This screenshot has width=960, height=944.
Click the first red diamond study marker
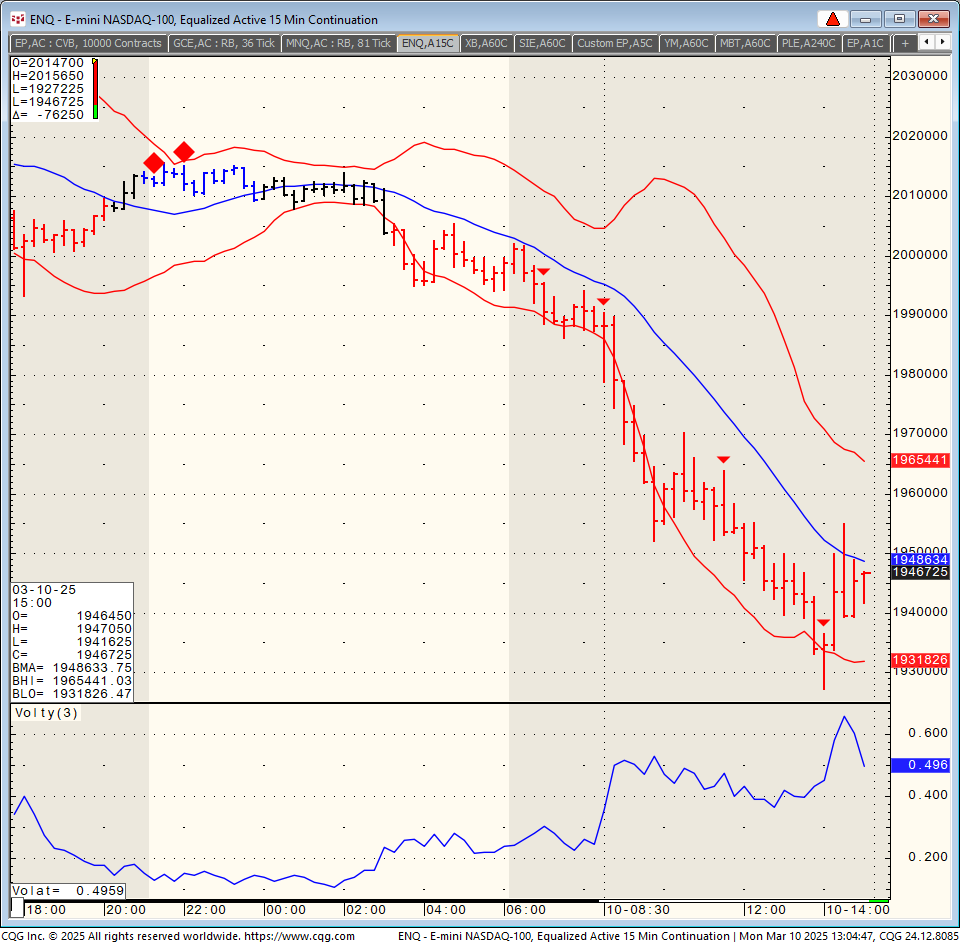coord(154,163)
